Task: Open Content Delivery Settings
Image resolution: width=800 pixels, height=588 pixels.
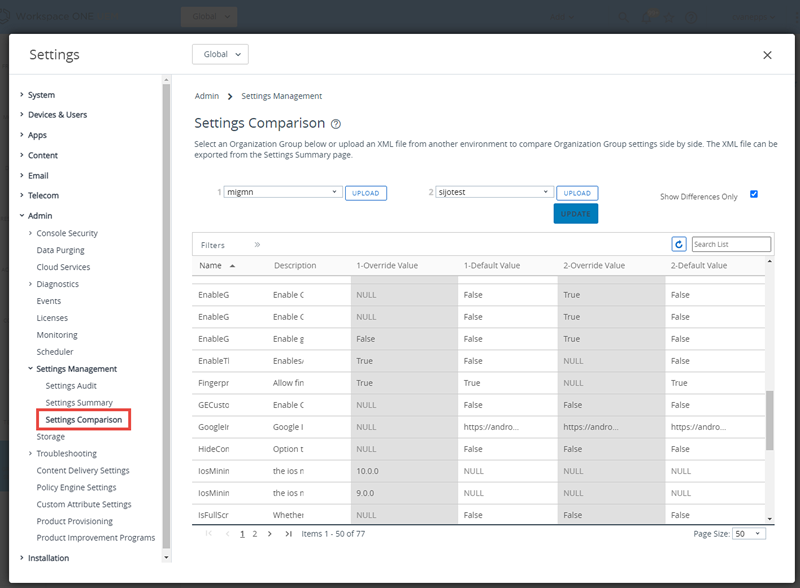Action: (83, 471)
